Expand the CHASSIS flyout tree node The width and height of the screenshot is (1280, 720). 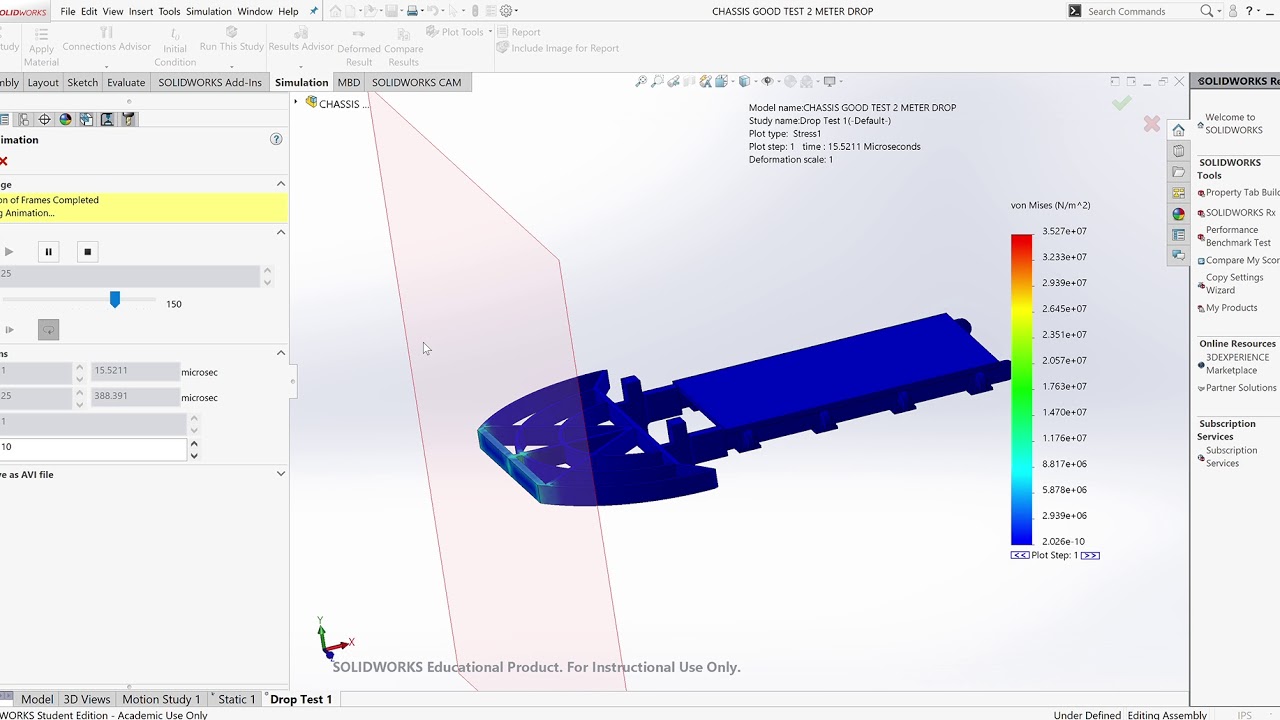pos(296,103)
